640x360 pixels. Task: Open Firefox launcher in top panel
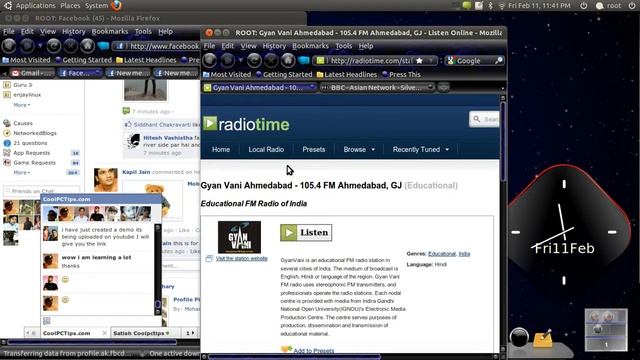116,5
